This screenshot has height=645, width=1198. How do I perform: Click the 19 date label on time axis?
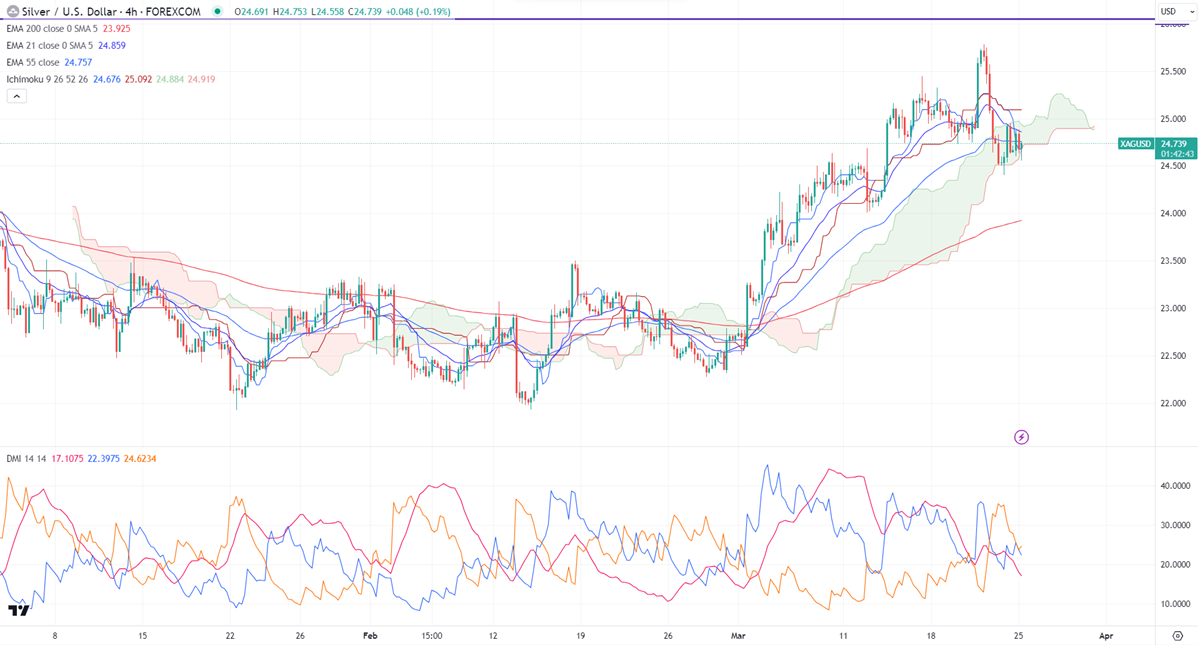tap(581, 636)
